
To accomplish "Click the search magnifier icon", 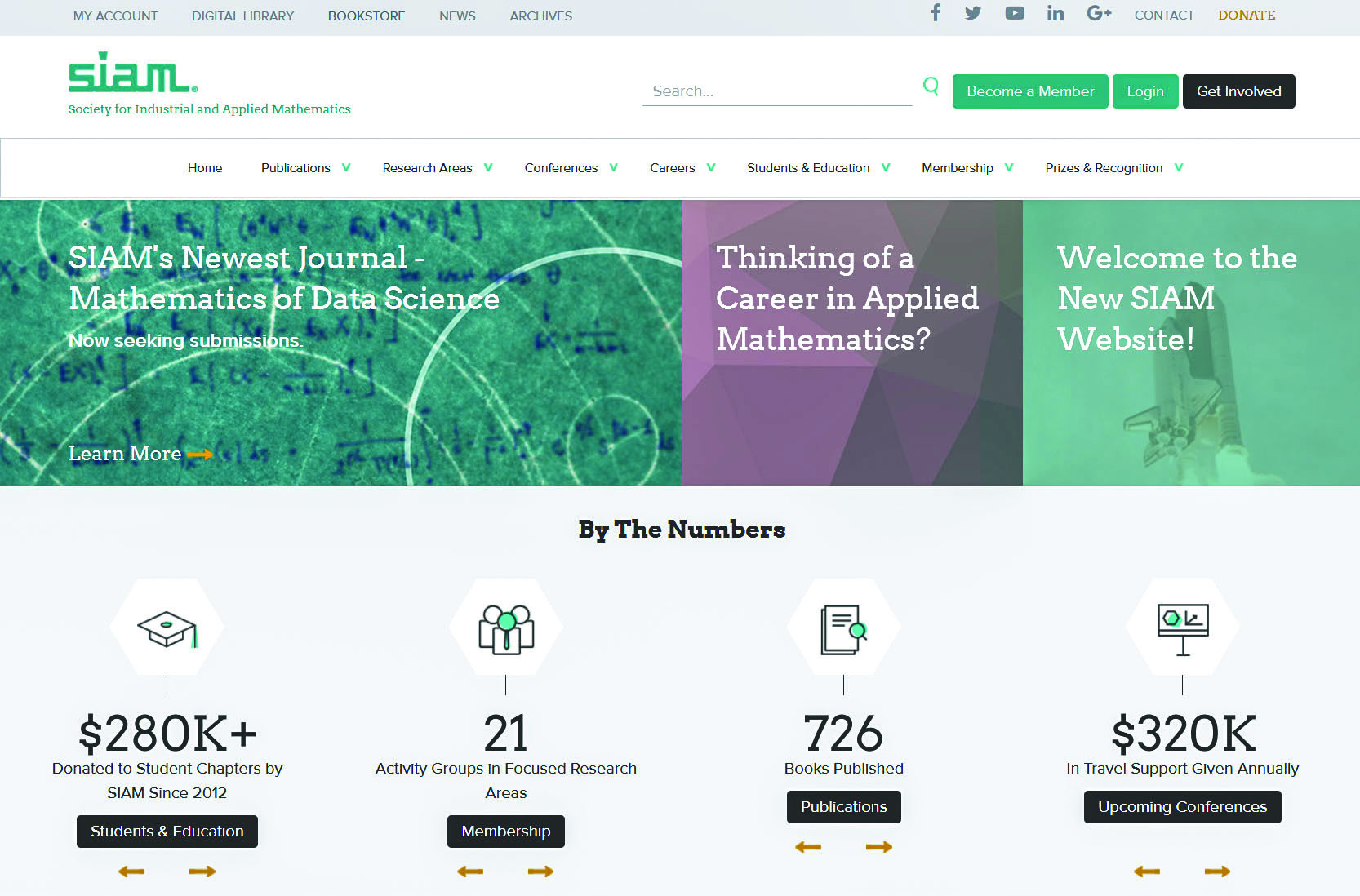I will [931, 86].
